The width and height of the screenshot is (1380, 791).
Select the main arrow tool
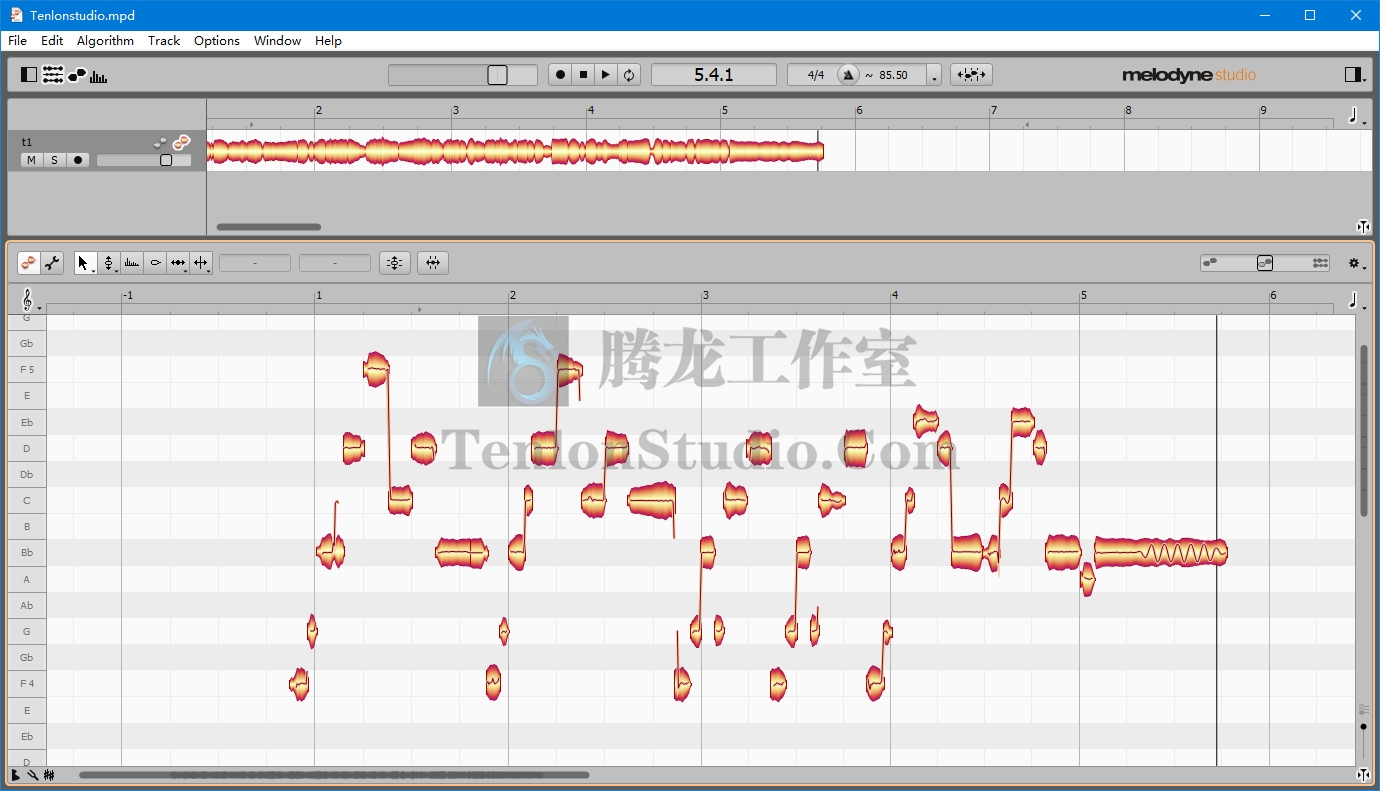coord(85,263)
